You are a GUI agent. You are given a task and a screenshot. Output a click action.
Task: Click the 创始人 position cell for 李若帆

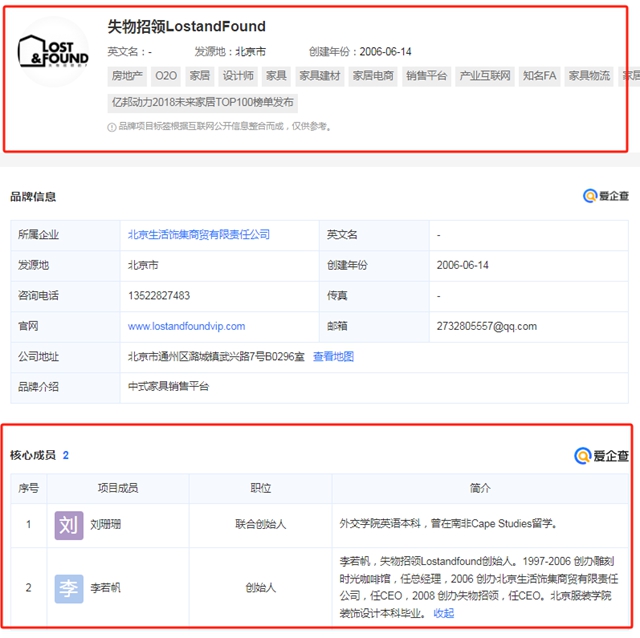[x=260, y=588]
